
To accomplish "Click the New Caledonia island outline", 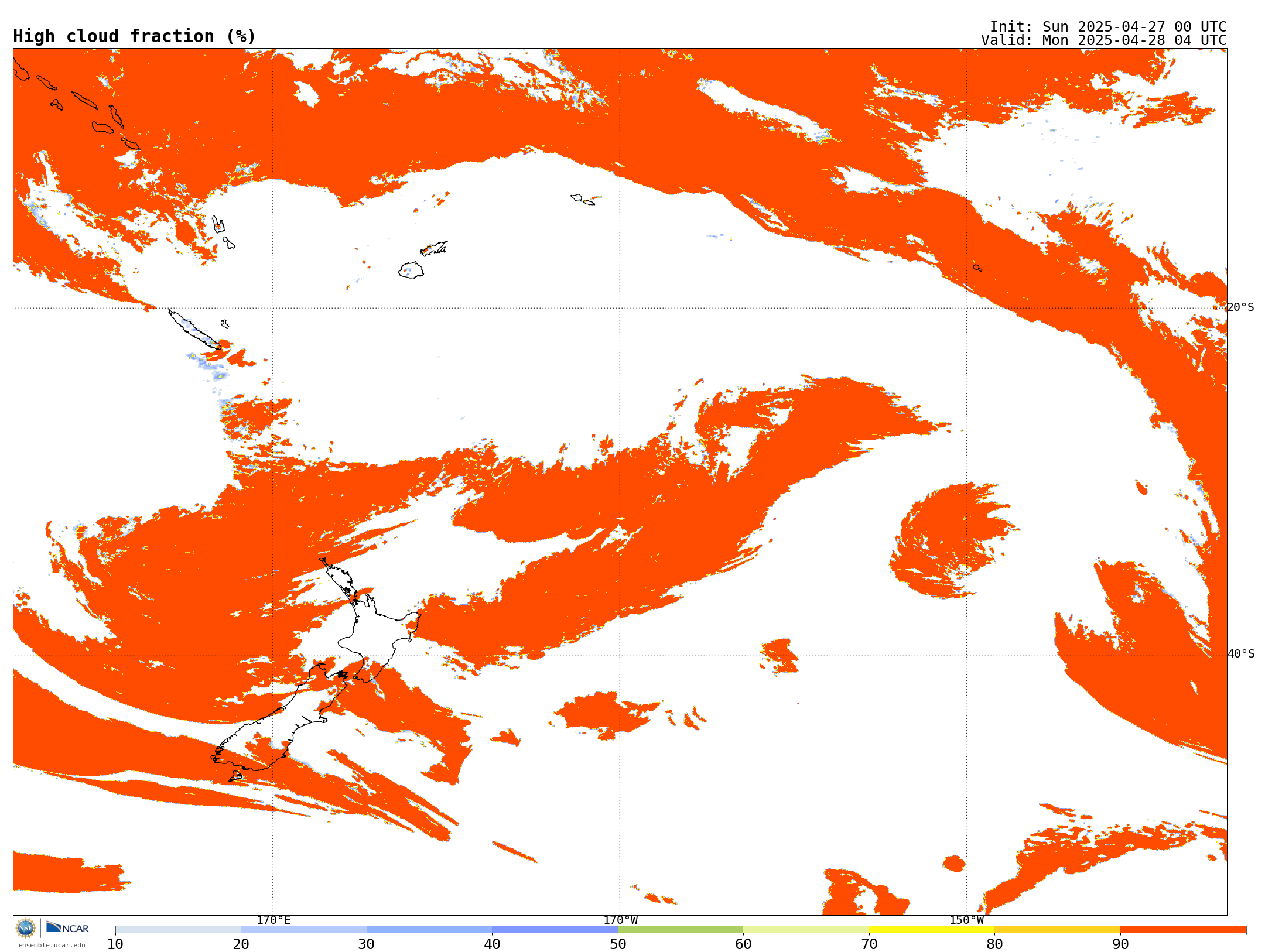I will click(x=194, y=330).
